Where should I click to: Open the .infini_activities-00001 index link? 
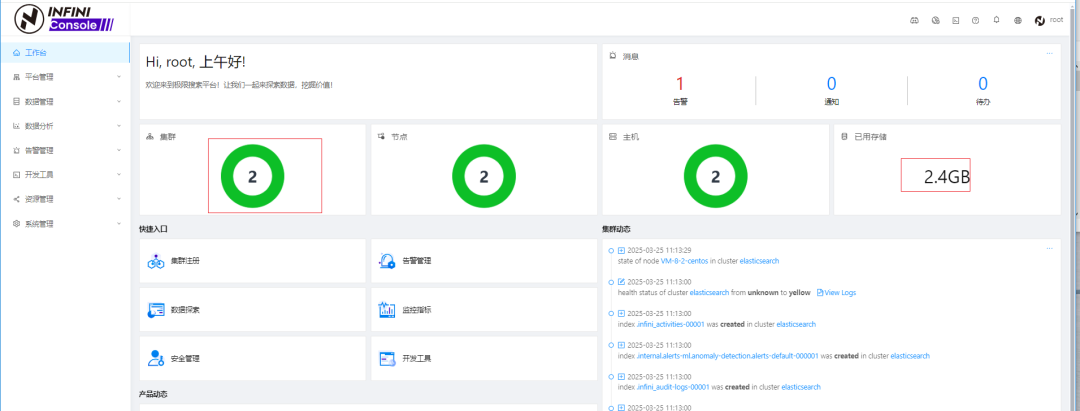coord(670,324)
